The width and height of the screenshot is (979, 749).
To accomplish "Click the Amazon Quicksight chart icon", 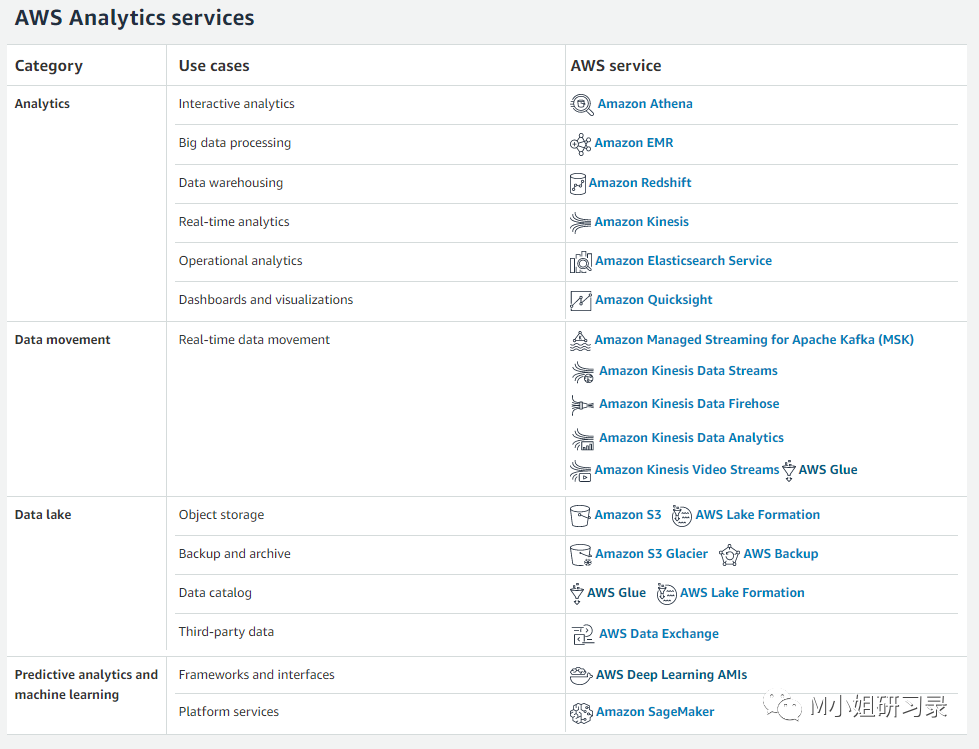I will pyautogui.click(x=581, y=300).
